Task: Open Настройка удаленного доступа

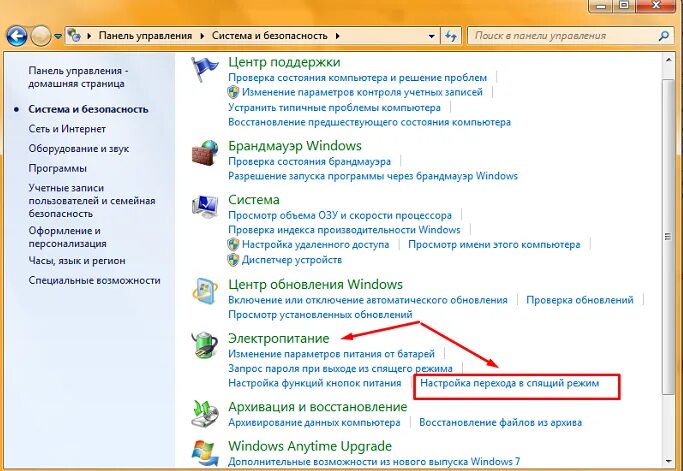Action: (315, 245)
